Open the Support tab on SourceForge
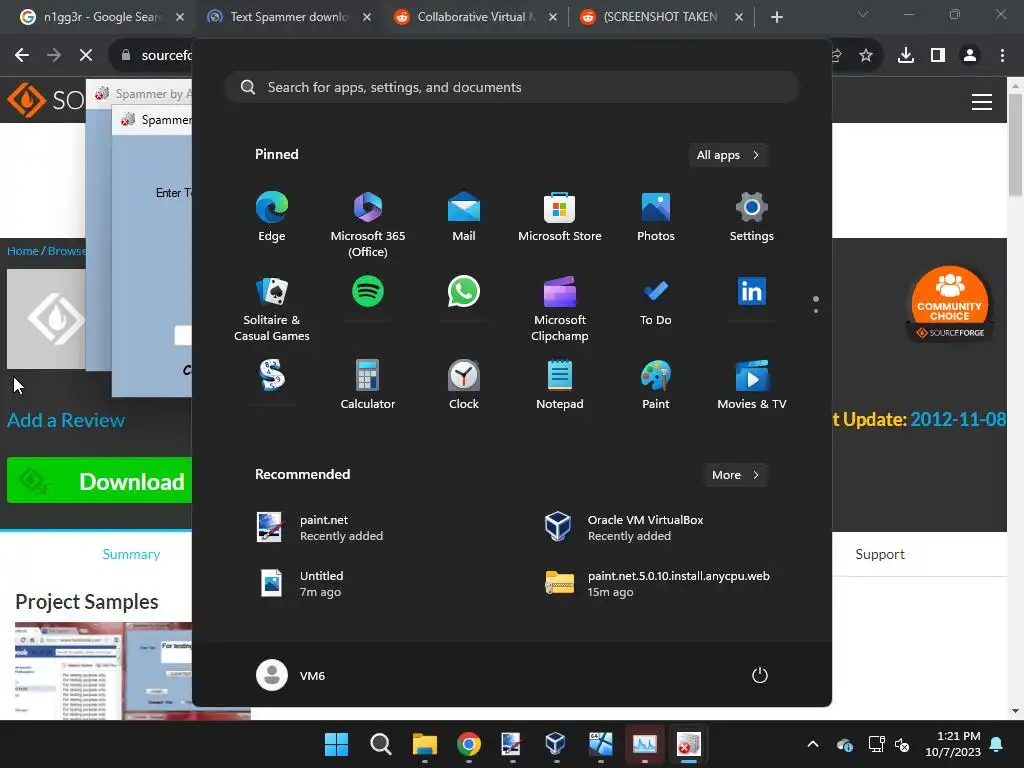Screen dimensions: 1024x768 (880, 554)
